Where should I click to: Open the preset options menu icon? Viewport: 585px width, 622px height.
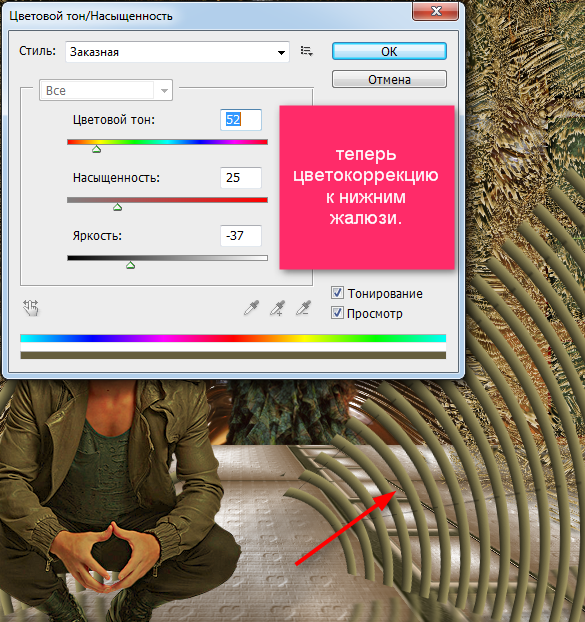(307, 51)
